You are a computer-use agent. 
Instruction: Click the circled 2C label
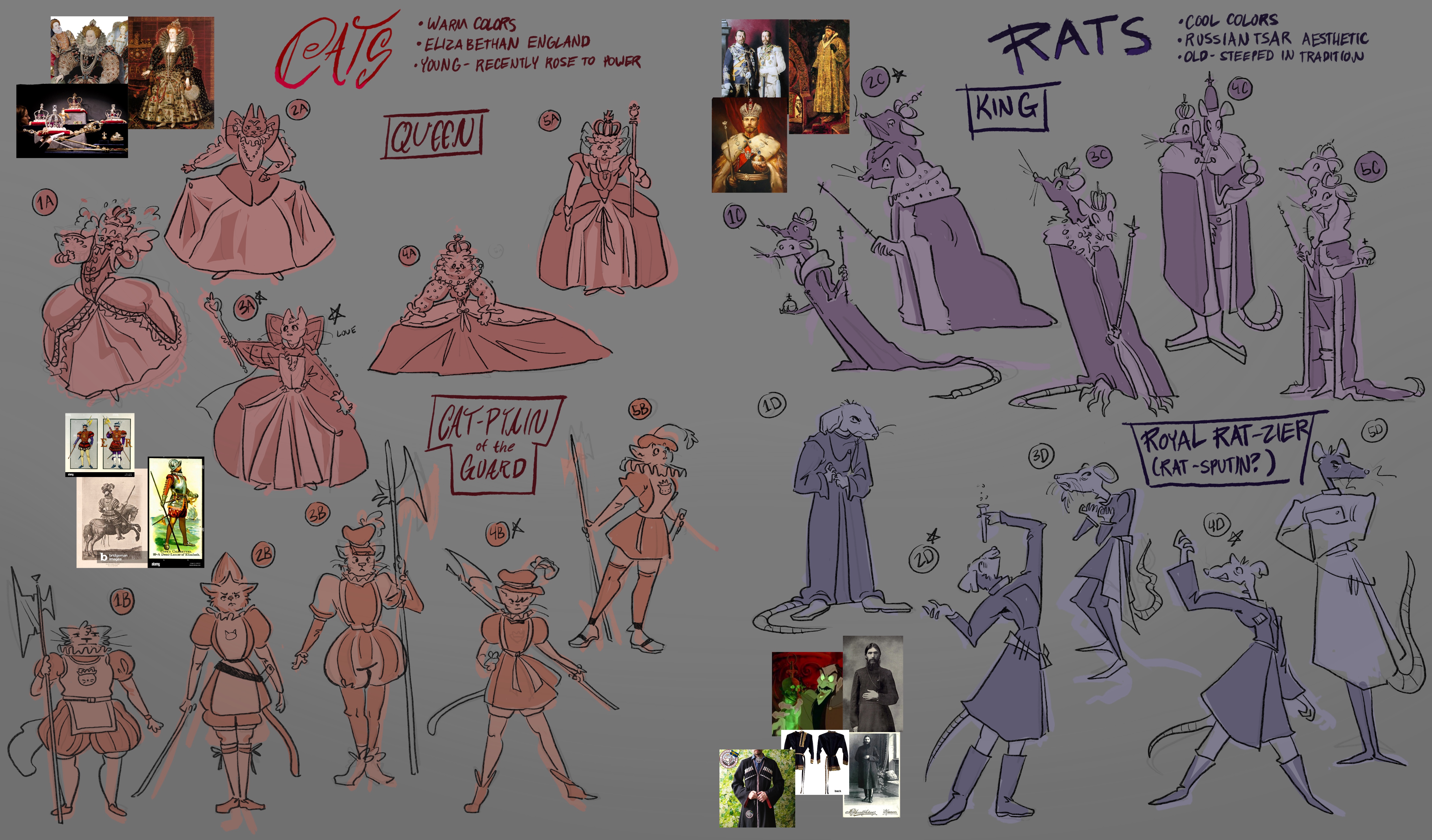tap(875, 81)
